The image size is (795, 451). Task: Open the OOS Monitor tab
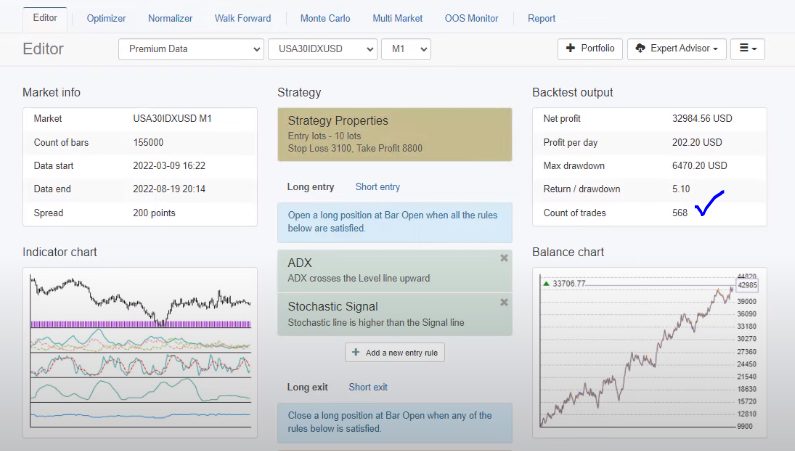(x=470, y=18)
